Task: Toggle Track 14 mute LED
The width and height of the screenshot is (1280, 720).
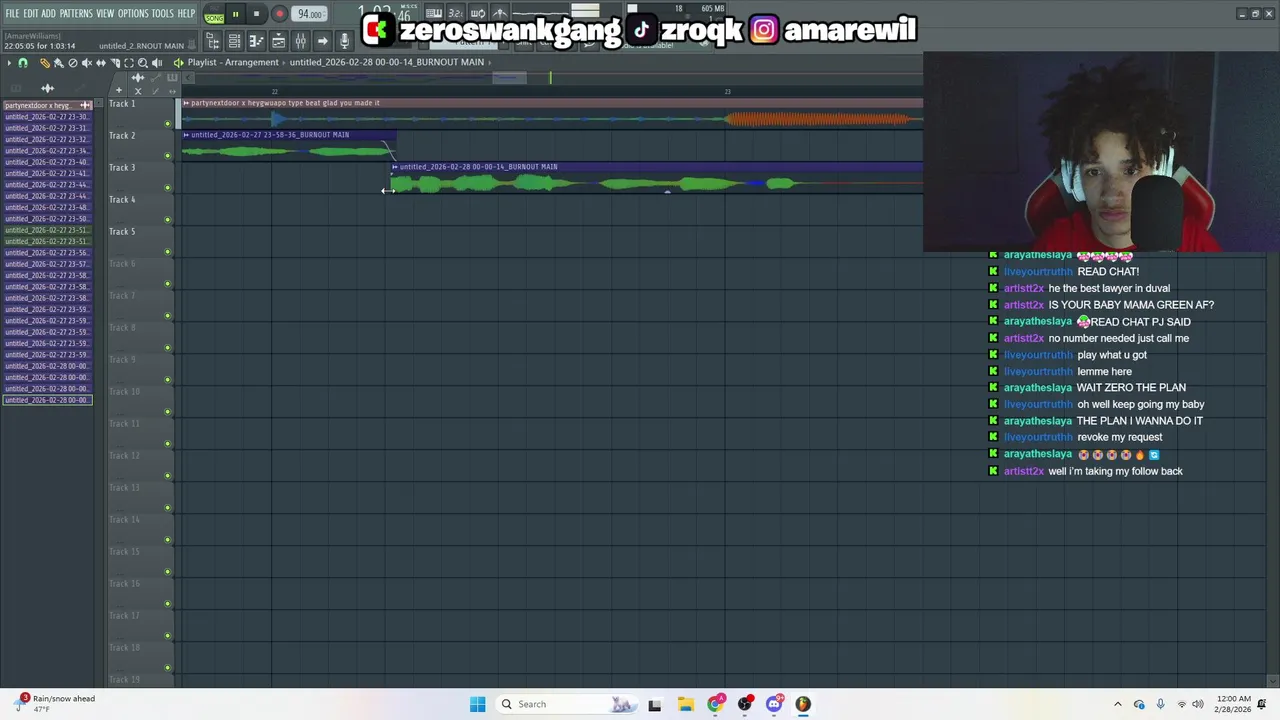Action: [x=168, y=540]
